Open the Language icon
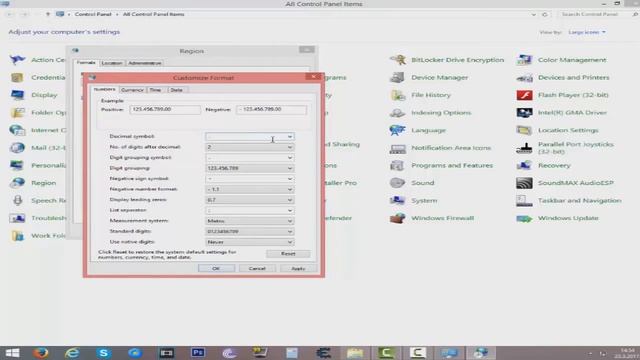 [x=397, y=130]
